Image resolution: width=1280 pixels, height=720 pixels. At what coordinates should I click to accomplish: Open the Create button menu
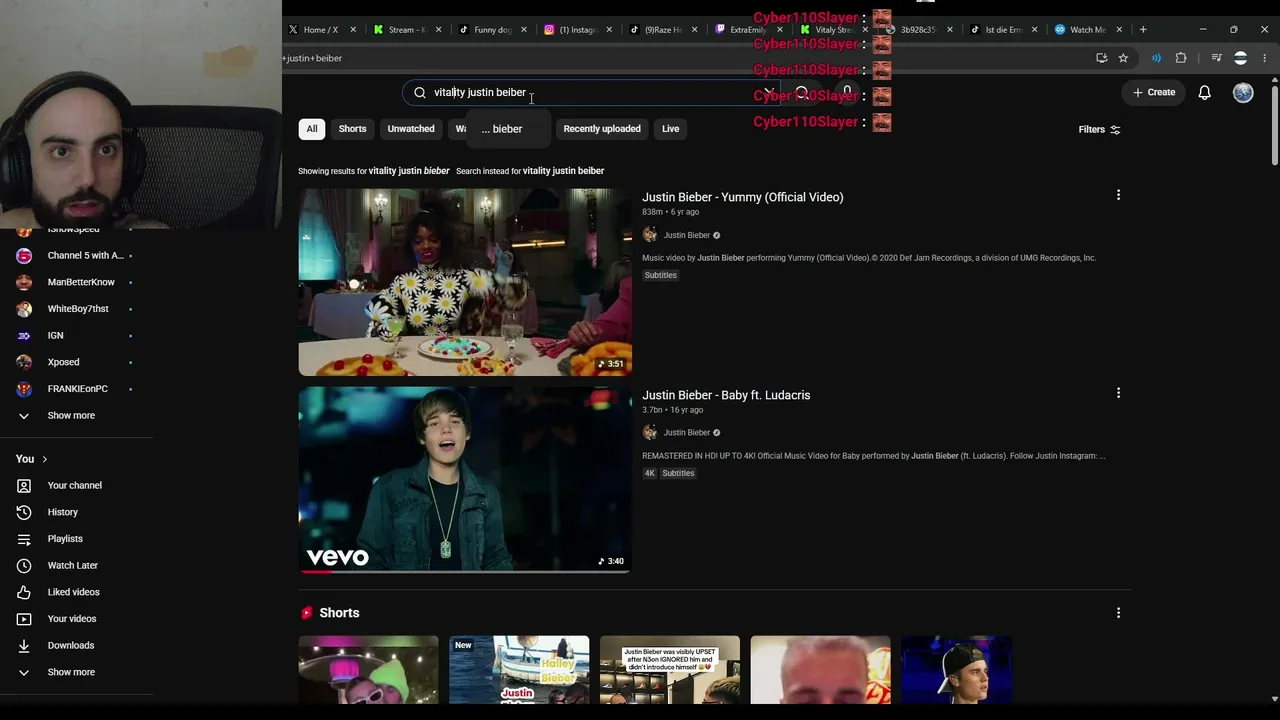1154,92
